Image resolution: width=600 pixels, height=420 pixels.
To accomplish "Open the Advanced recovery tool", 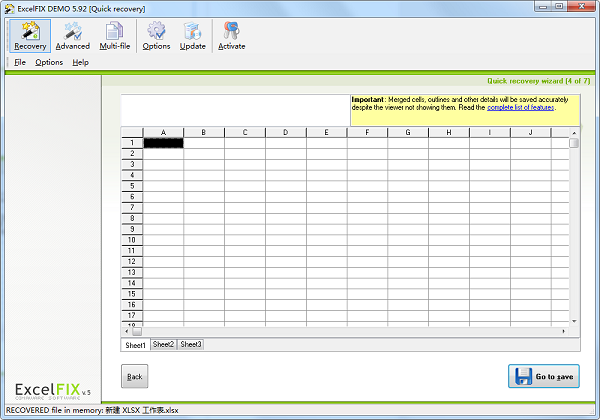I will [x=72, y=35].
